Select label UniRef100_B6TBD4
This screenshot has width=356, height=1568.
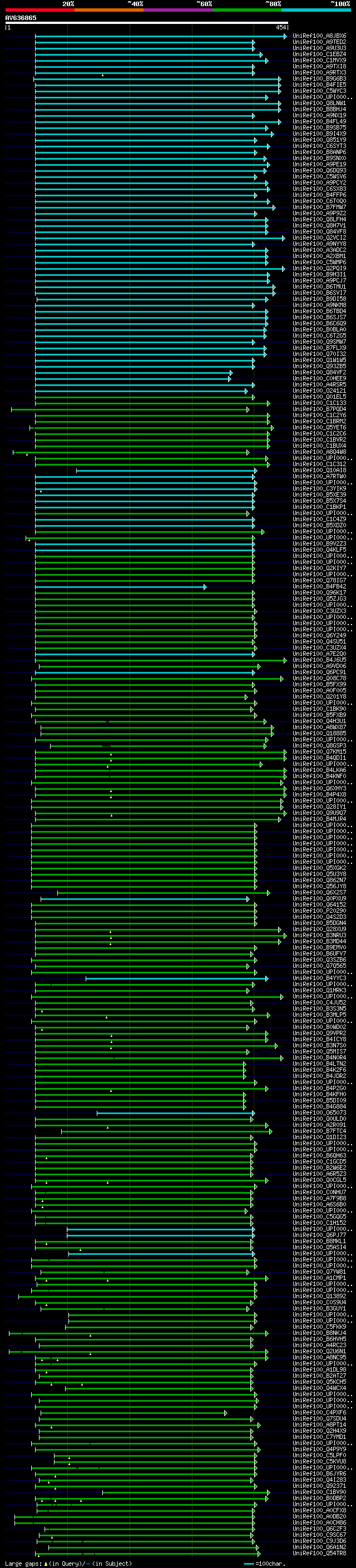(319, 311)
